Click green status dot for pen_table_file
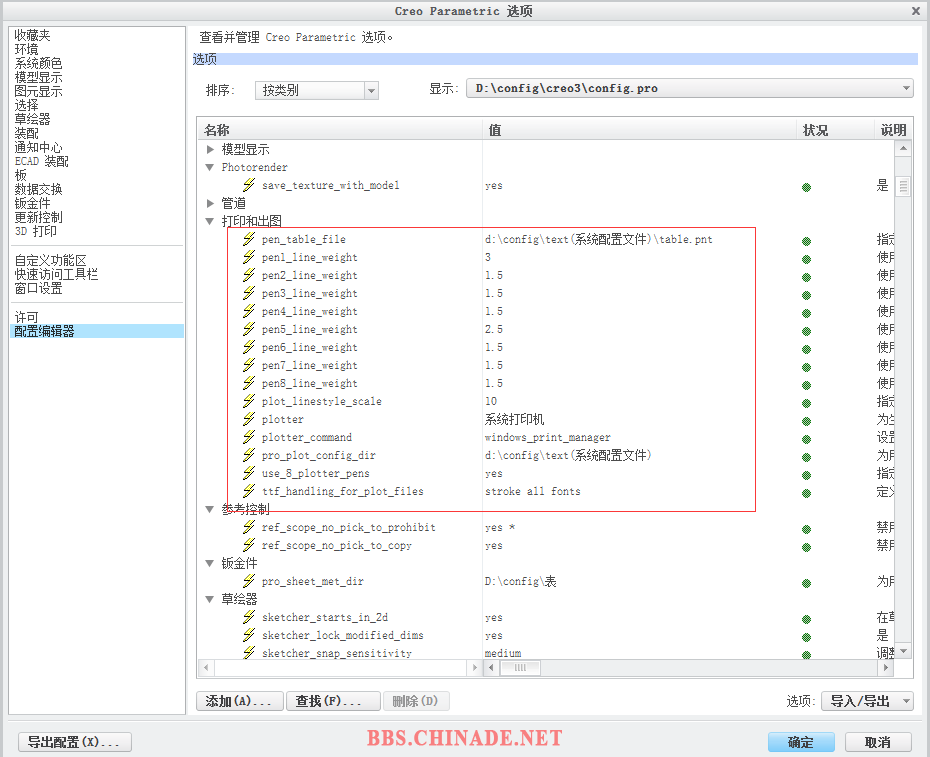This screenshot has height=757, width=930. (807, 241)
